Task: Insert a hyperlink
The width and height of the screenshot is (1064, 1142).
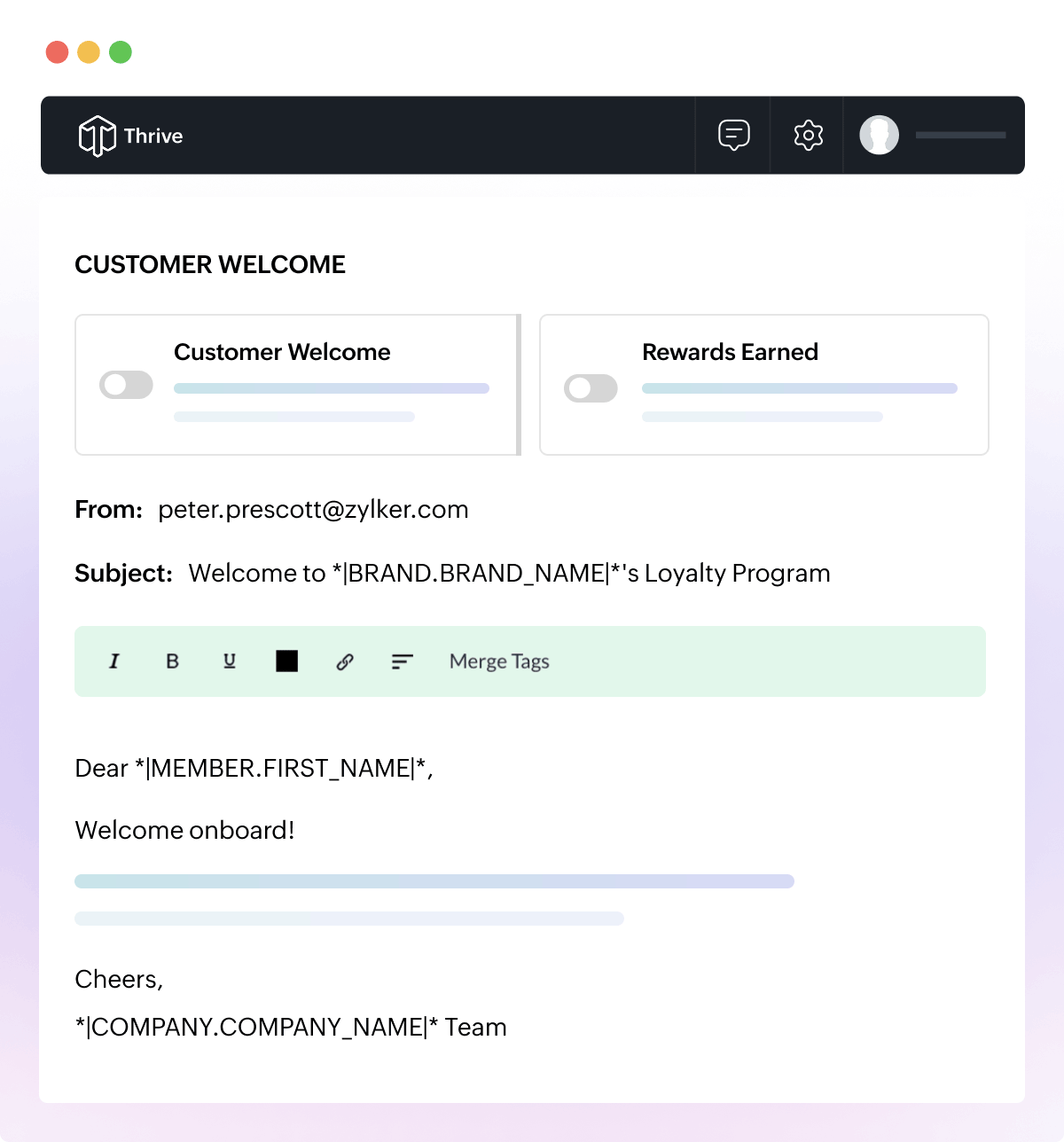Action: point(344,661)
